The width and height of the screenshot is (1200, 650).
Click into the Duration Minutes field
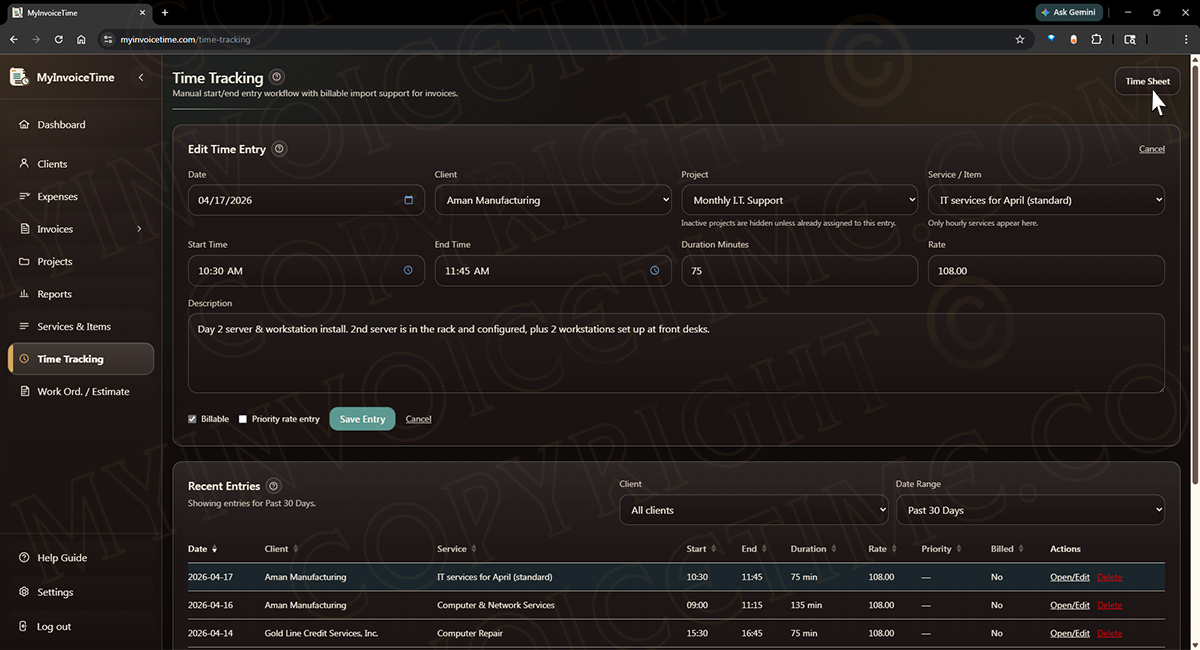click(800, 270)
